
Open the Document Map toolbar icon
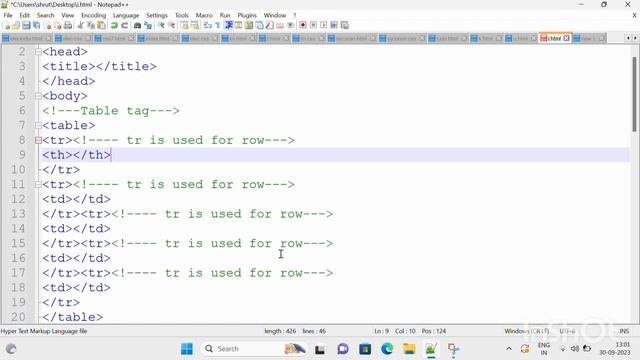(x=249, y=25)
